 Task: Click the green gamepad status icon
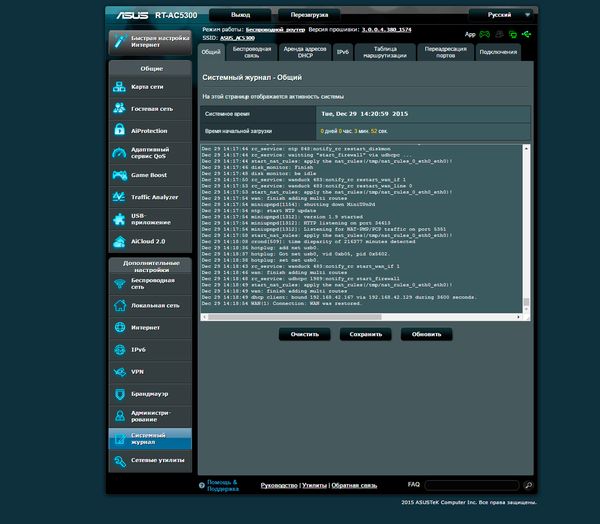pyautogui.click(x=485, y=34)
